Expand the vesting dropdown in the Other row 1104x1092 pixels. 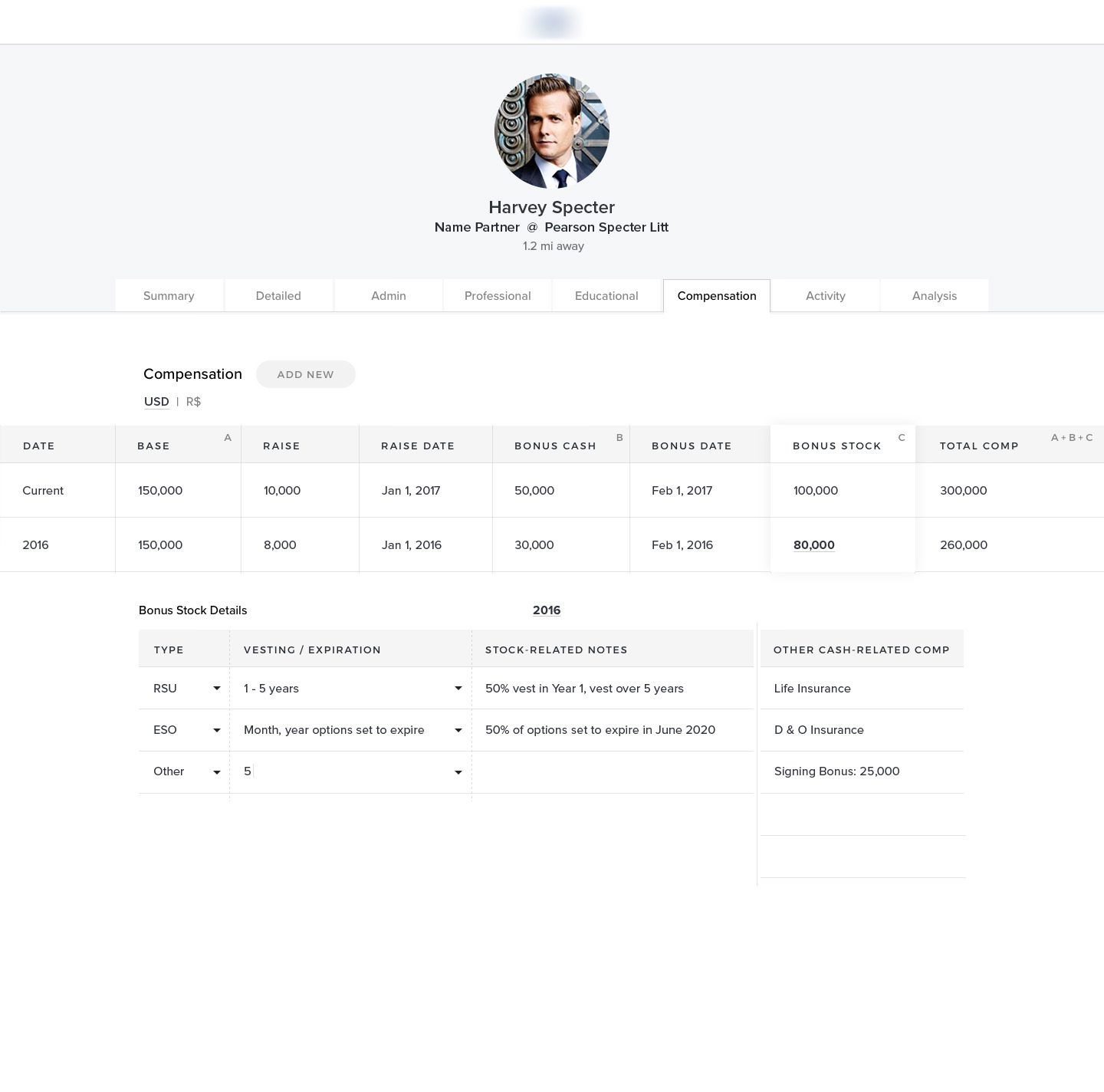click(x=458, y=772)
